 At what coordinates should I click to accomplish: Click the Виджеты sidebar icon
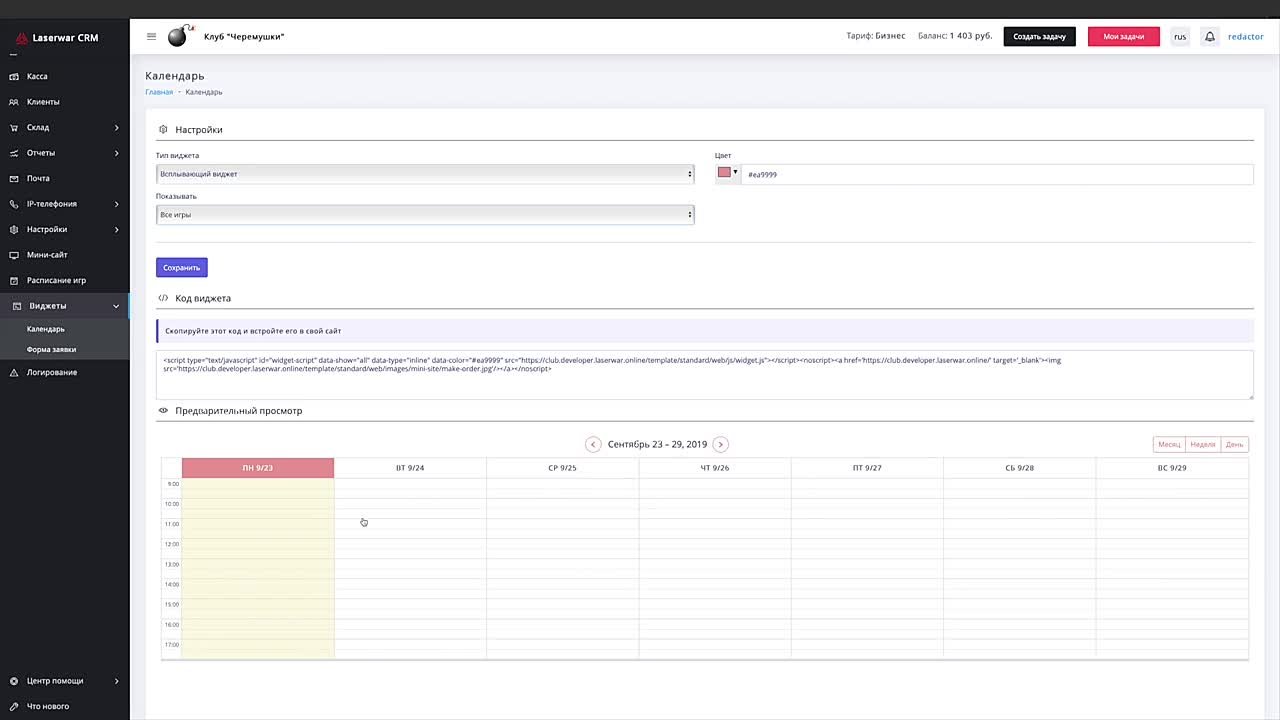[x=17, y=306]
